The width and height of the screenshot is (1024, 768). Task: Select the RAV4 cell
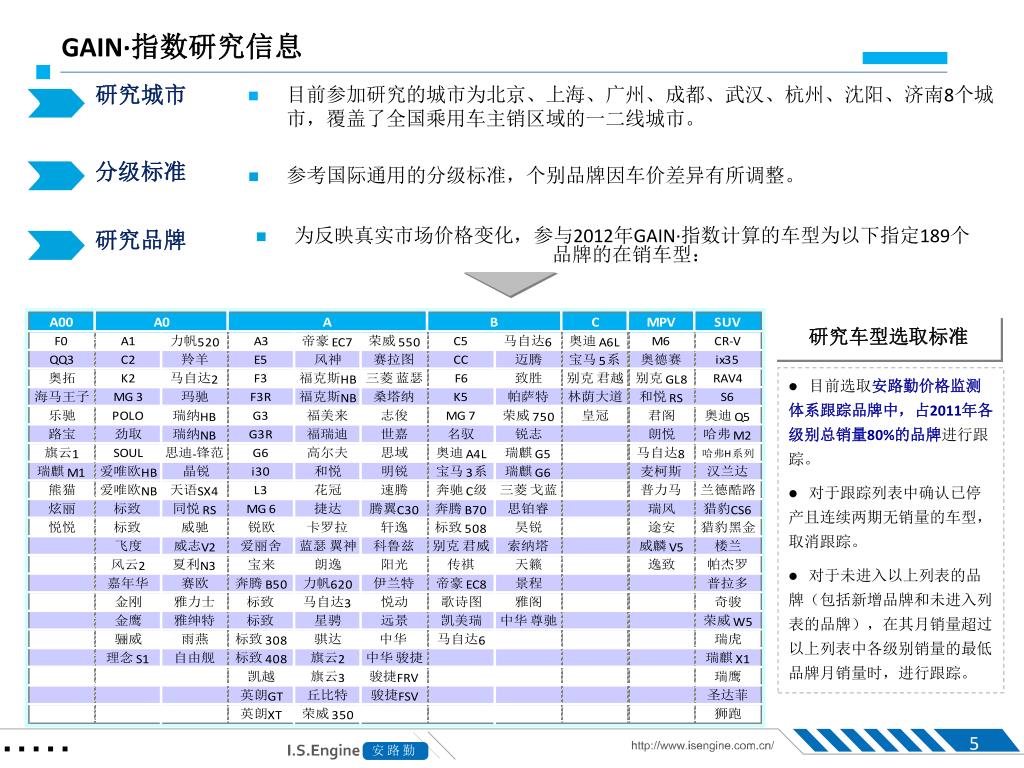728,378
